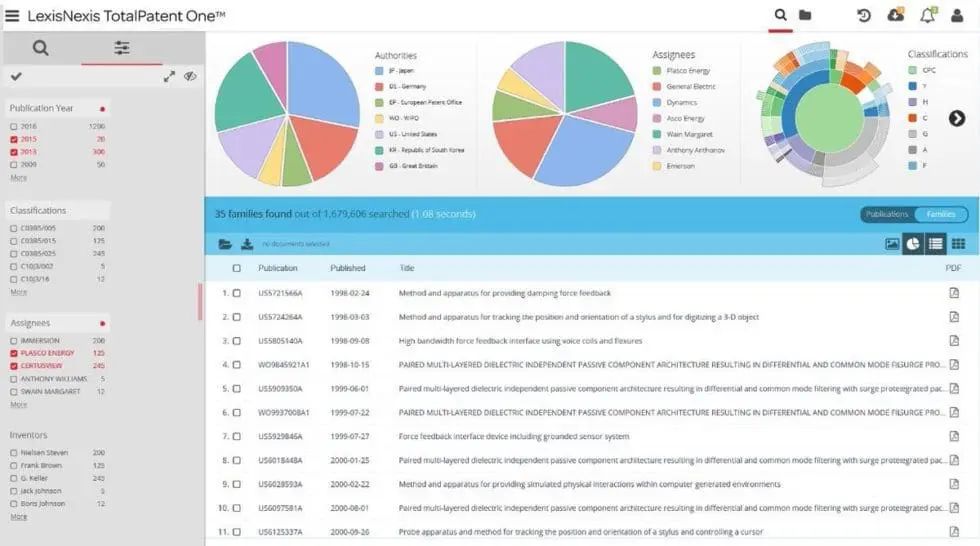
Task: Show more assignees
Action: click(19, 405)
